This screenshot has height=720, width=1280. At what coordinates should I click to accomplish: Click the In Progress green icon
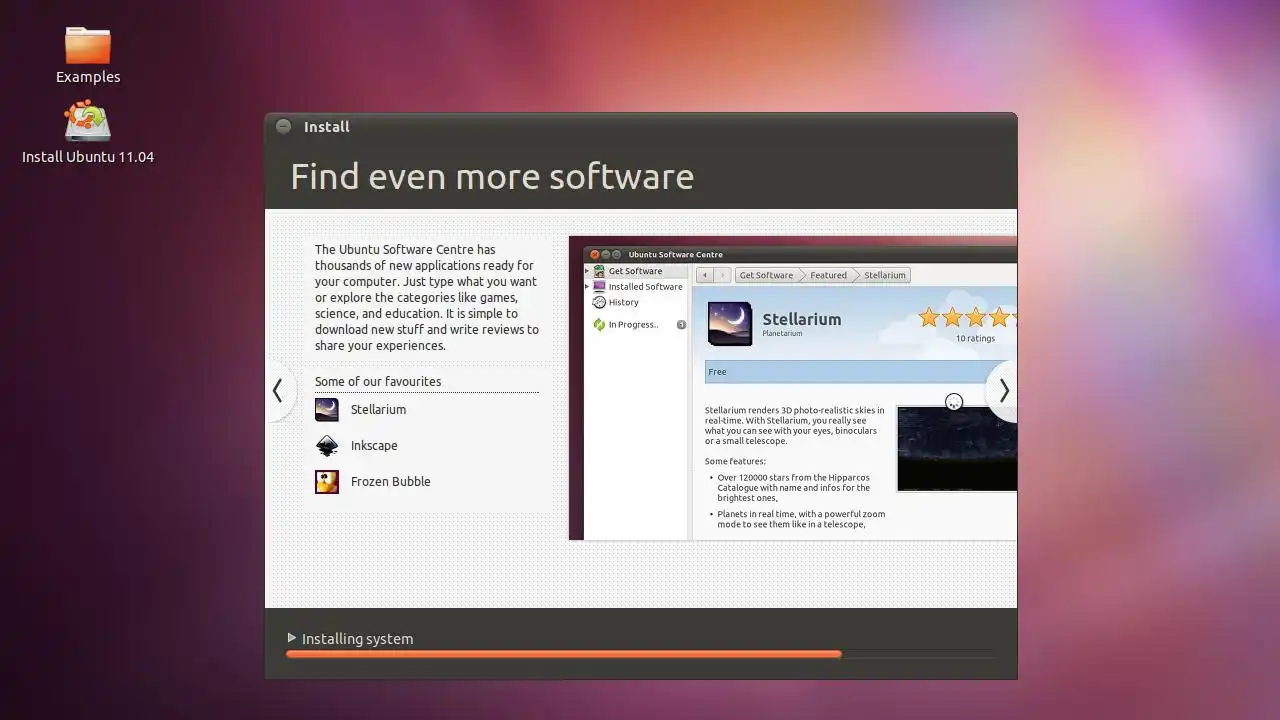coord(599,325)
